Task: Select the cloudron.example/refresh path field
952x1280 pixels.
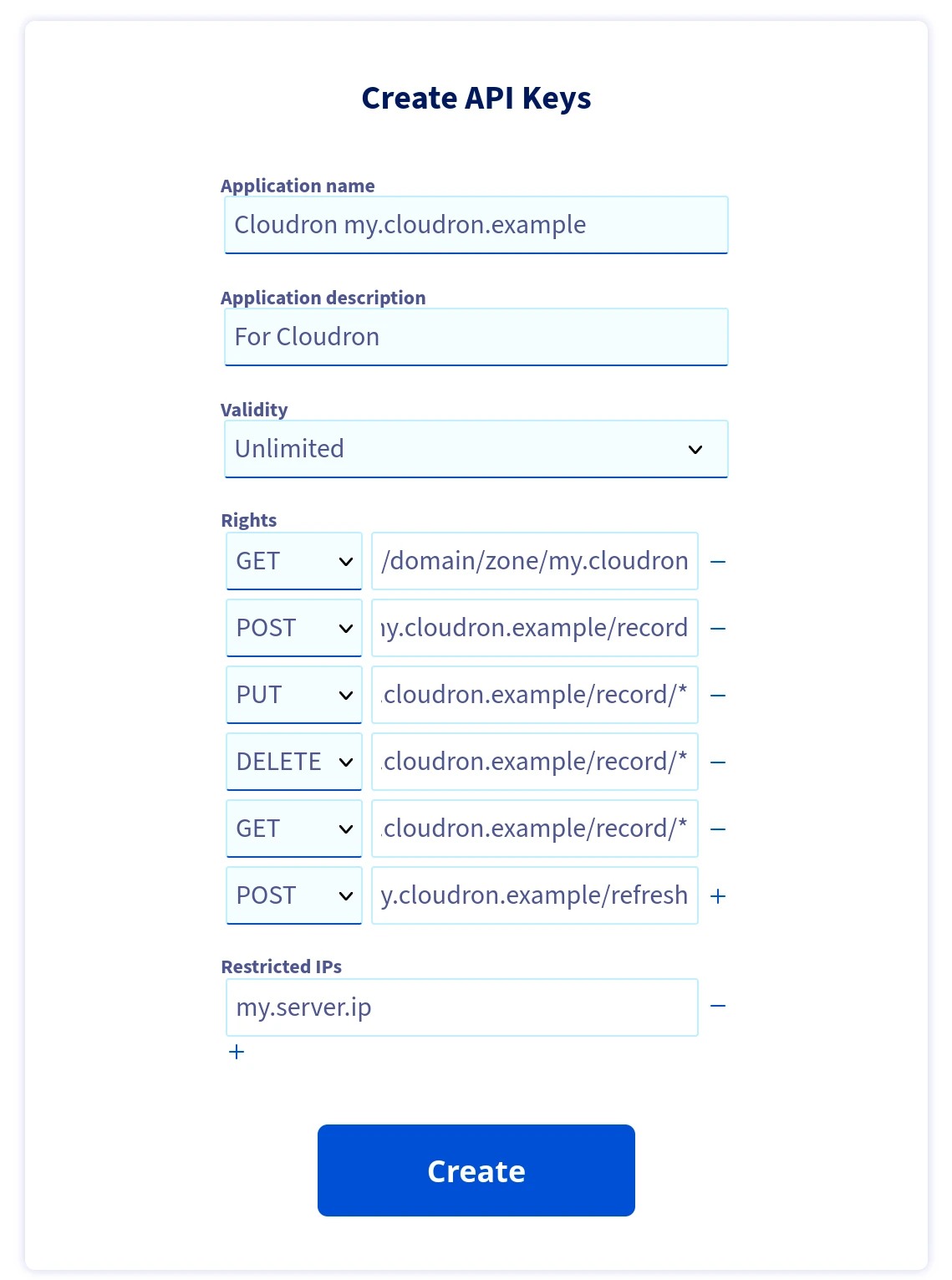Action: click(535, 895)
